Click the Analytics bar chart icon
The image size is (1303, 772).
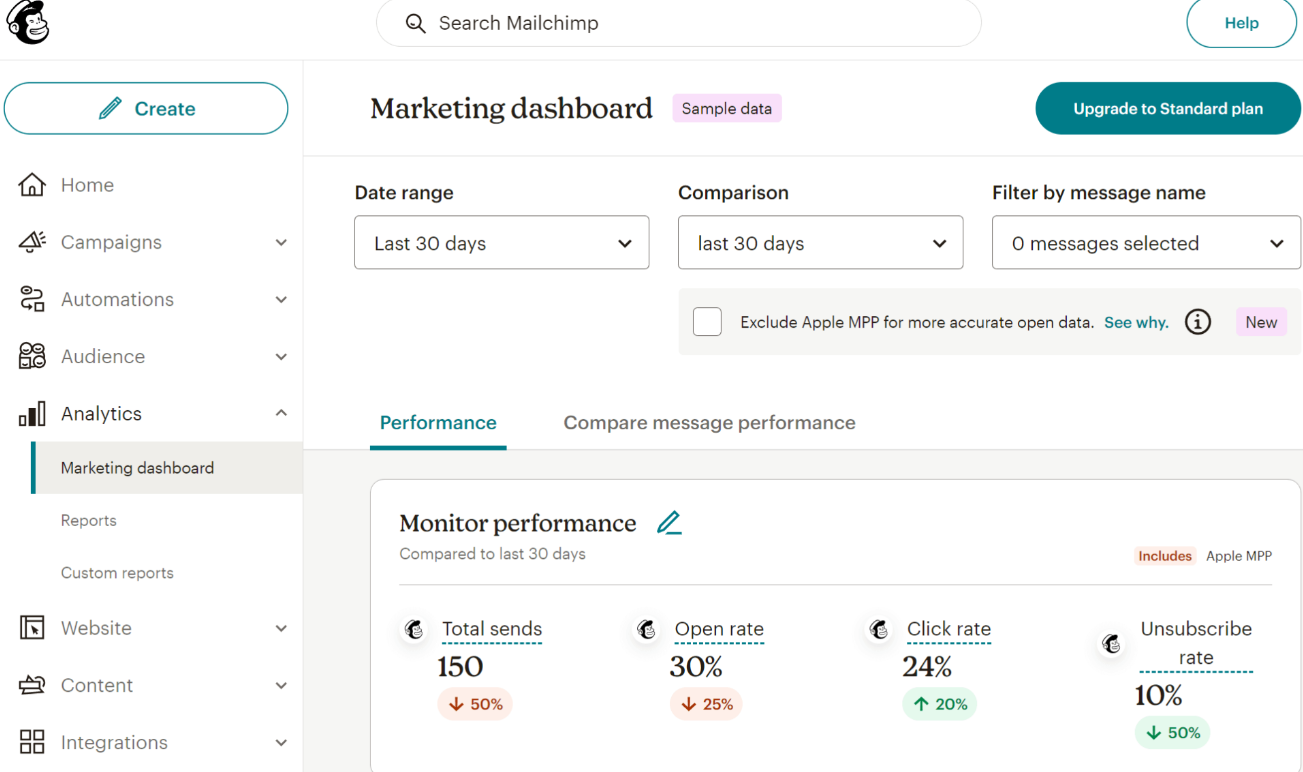(32, 414)
